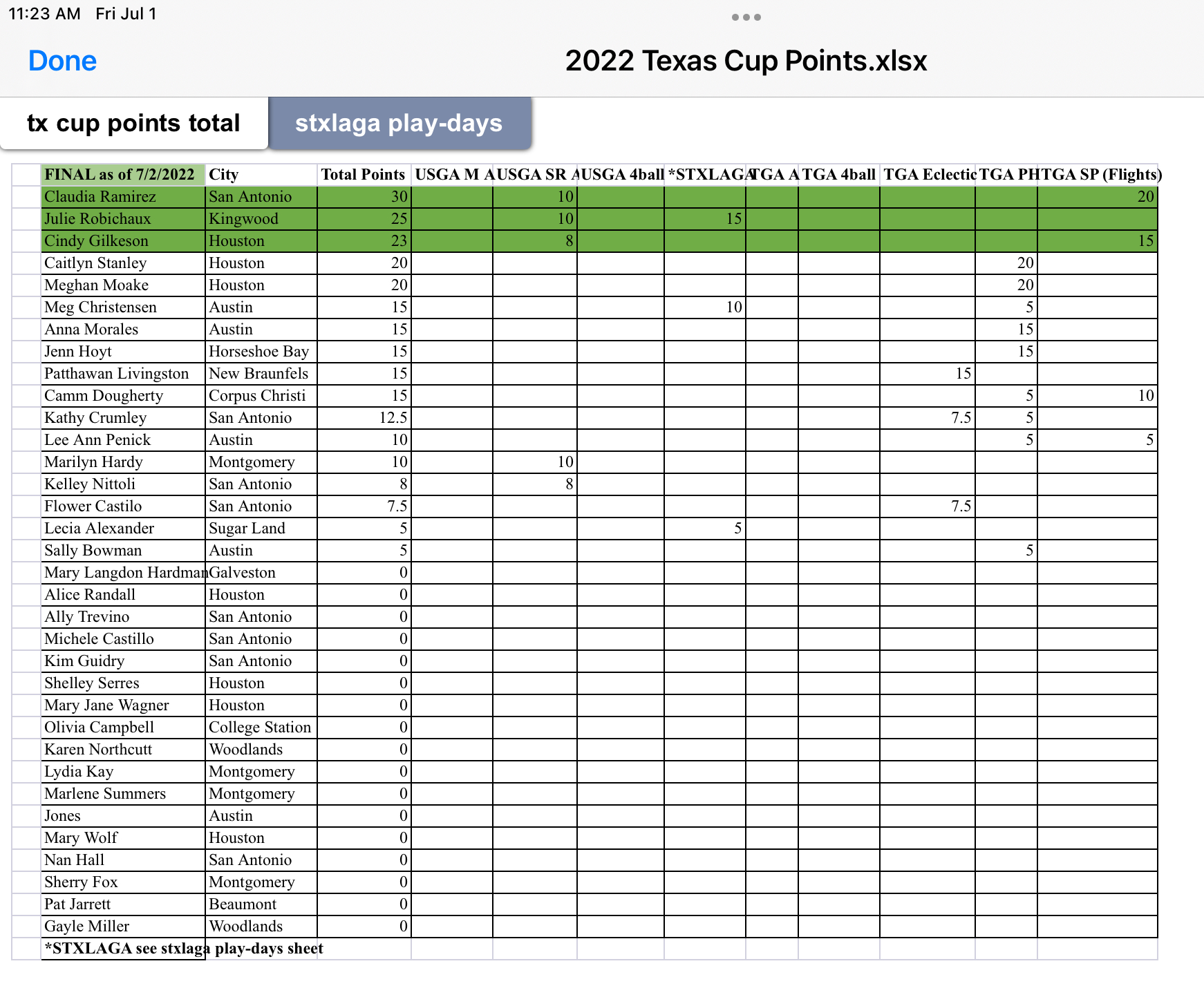Select the TGA Eclectic column header

click(x=927, y=174)
